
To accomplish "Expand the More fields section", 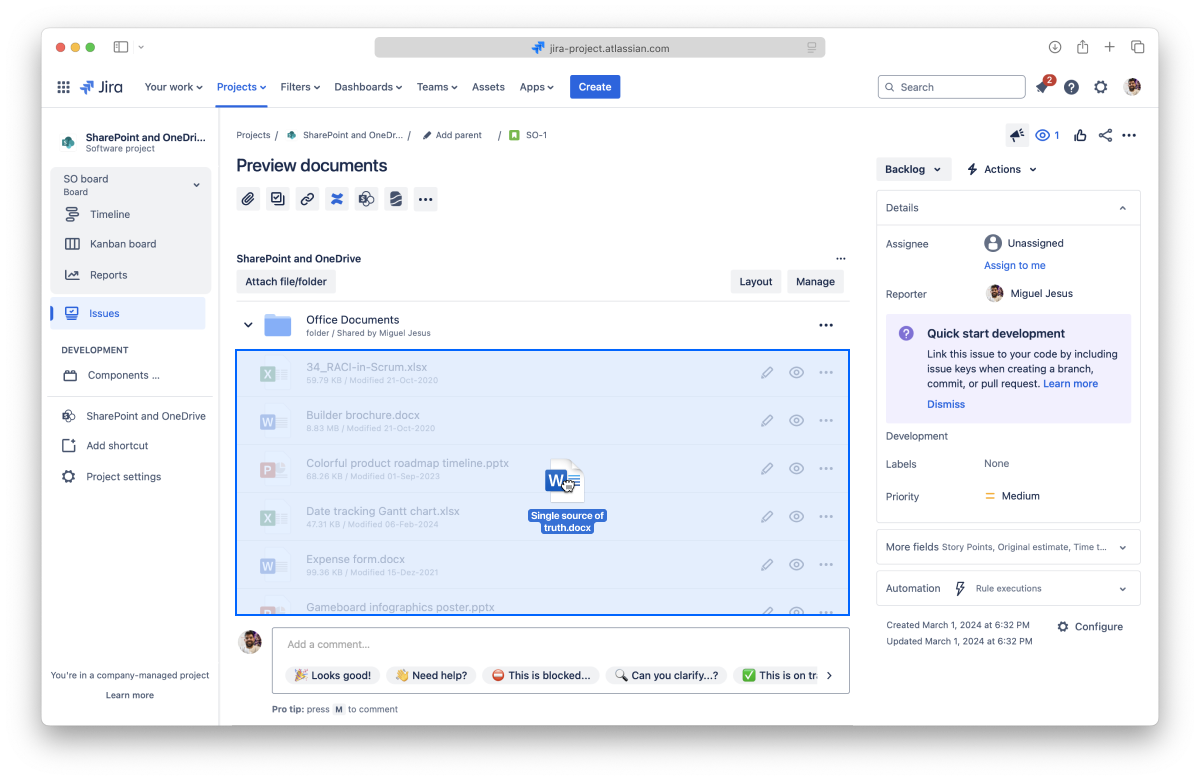I will click(1008, 547).
